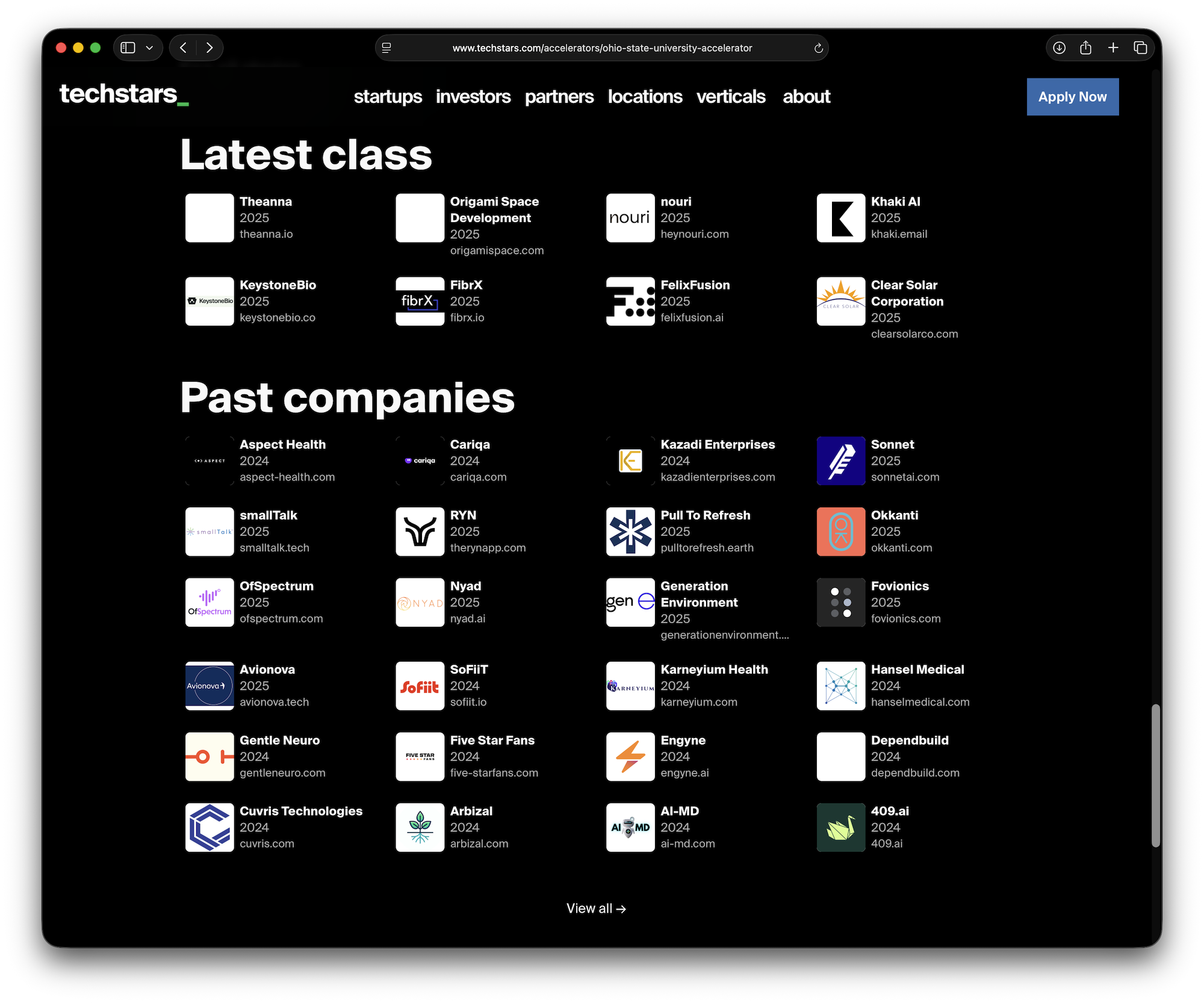Open the investors navigation menu
1204x1003 pixels.
(473, 97)
